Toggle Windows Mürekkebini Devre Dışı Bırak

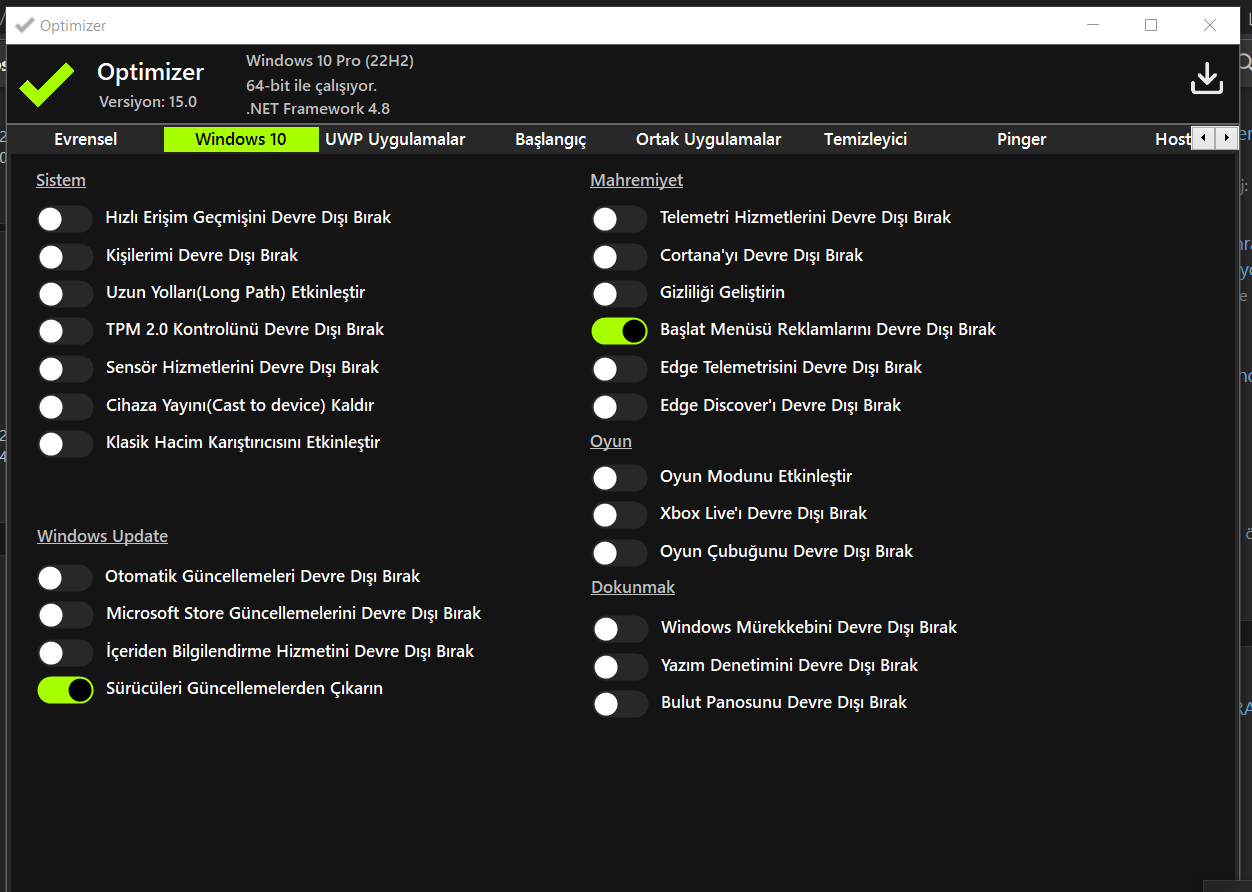click(619, 628)
